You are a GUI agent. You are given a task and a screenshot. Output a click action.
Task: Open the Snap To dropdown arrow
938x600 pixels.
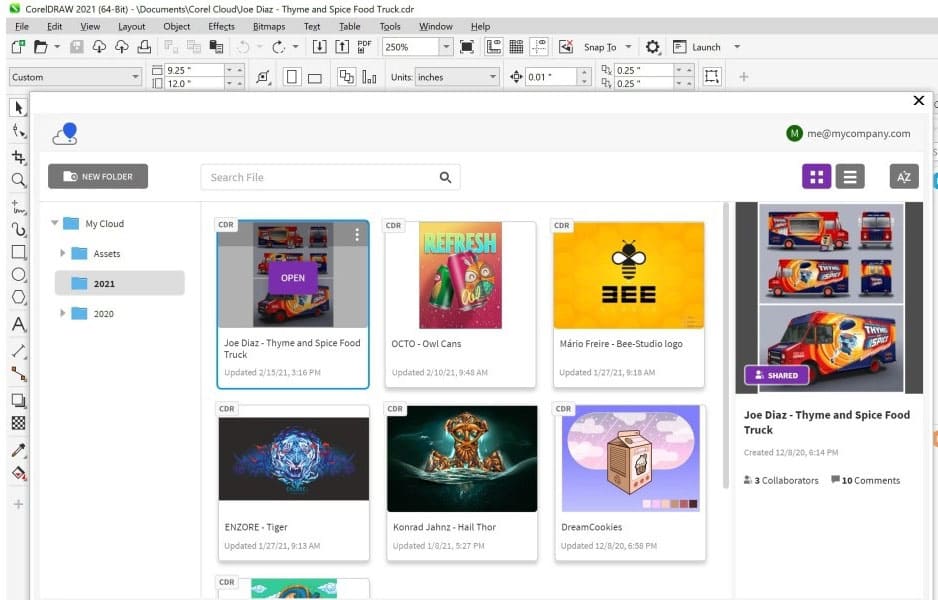pos(628,47)
